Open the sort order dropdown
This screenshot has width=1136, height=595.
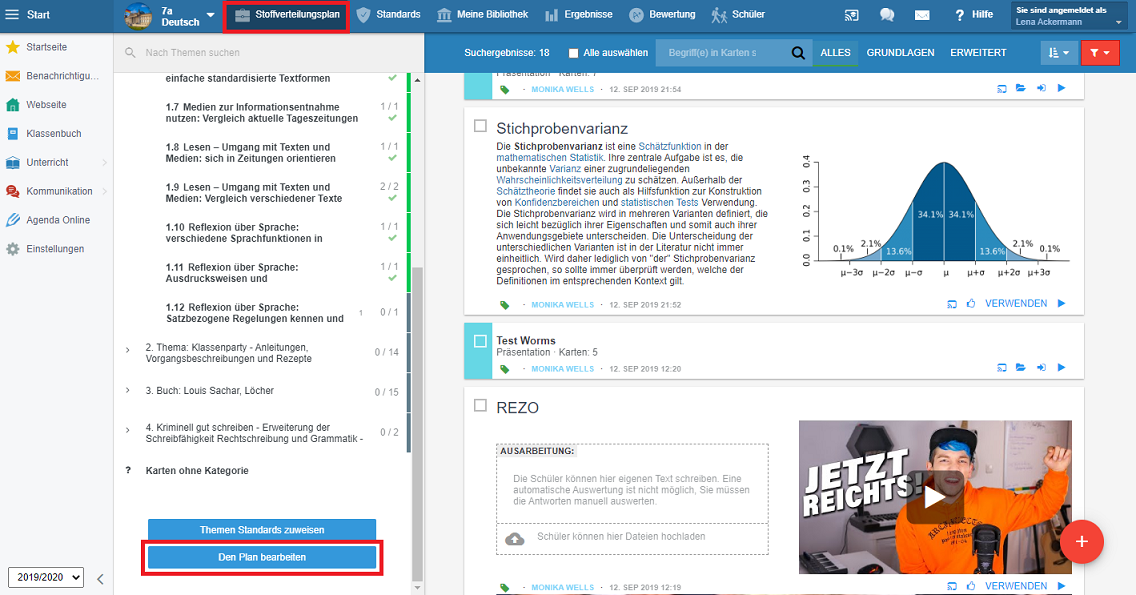click(x=1058, y=53)
